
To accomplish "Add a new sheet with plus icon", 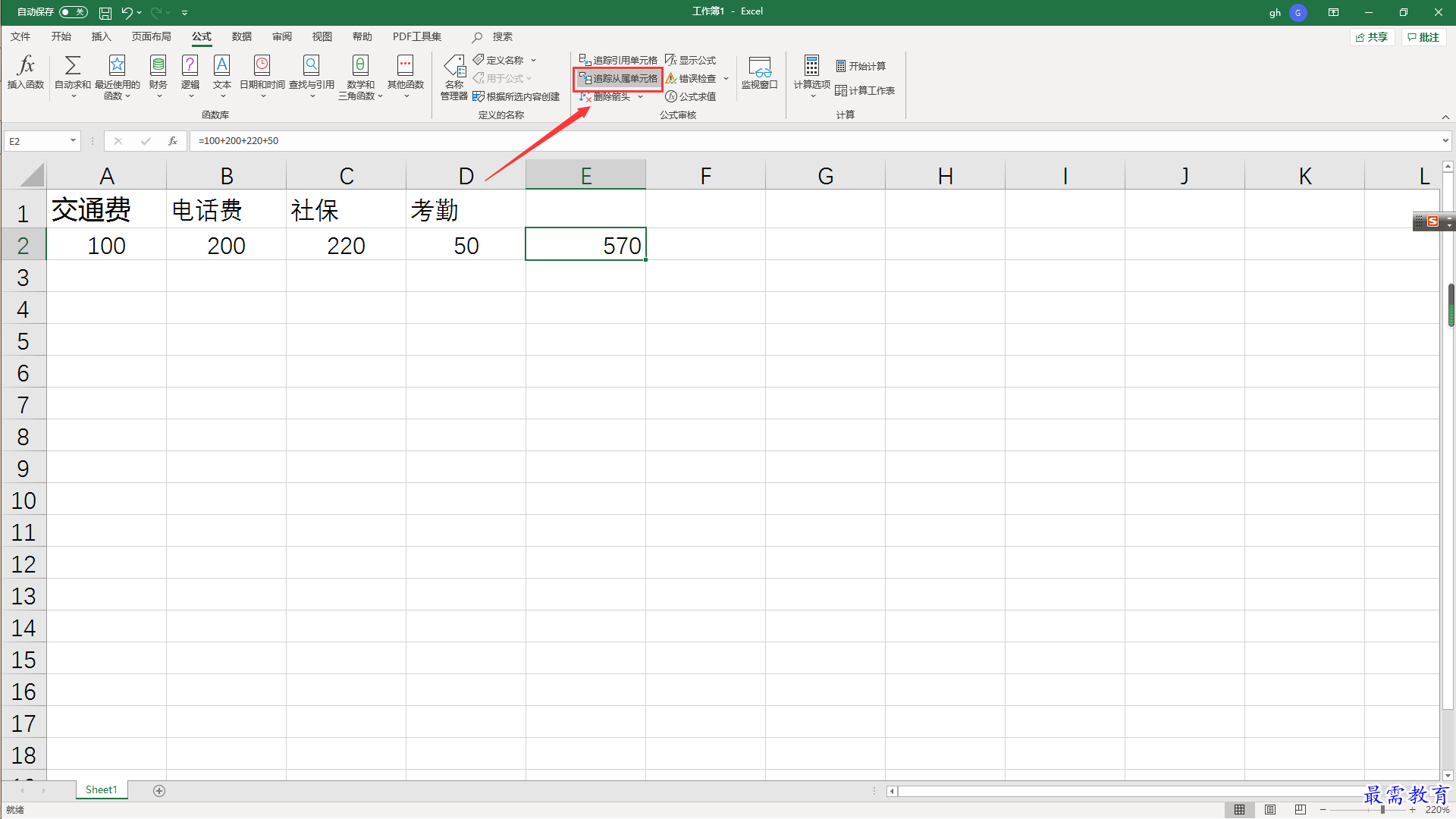I will 159,790.
